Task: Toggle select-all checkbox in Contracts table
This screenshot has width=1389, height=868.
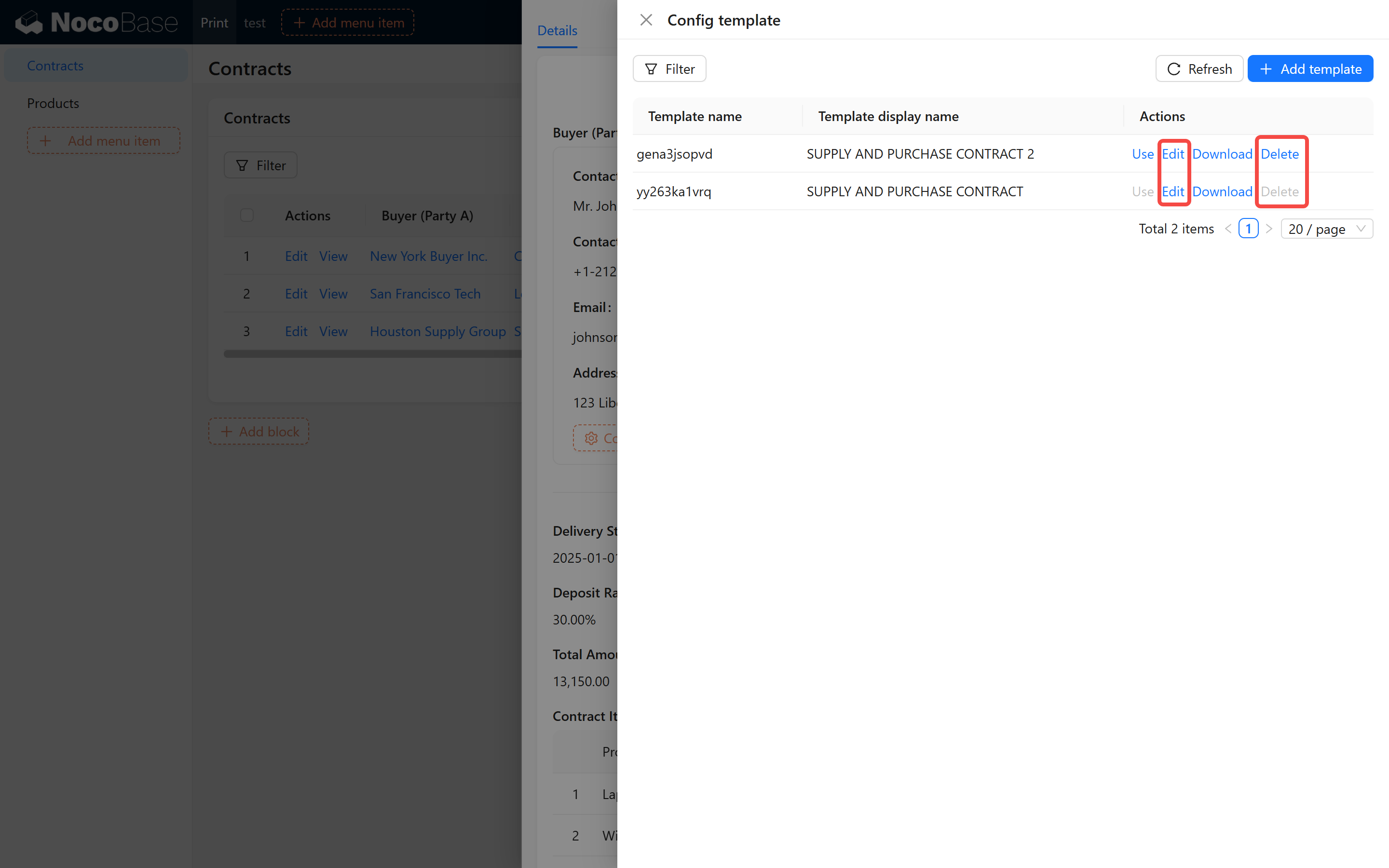Action: 247,215
